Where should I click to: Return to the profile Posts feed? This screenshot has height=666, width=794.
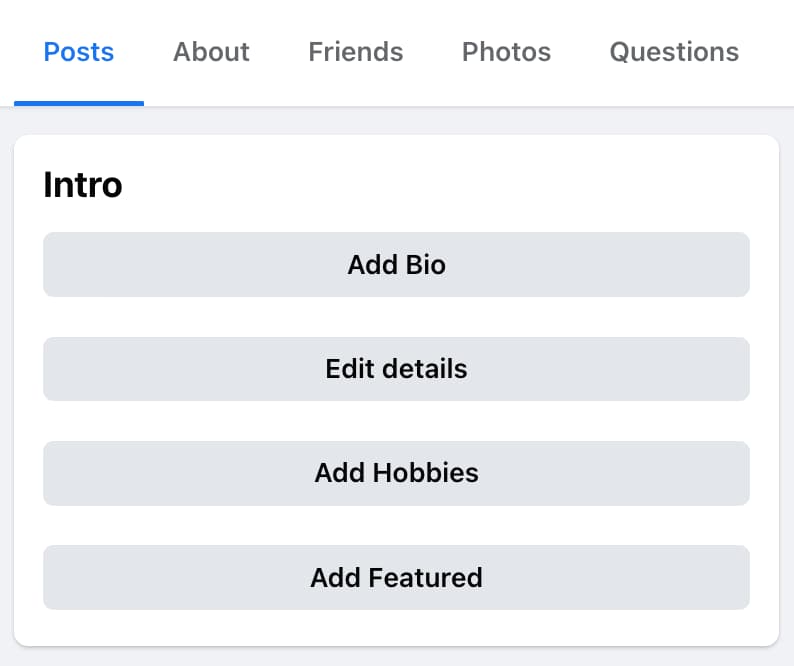click(79, 52)
